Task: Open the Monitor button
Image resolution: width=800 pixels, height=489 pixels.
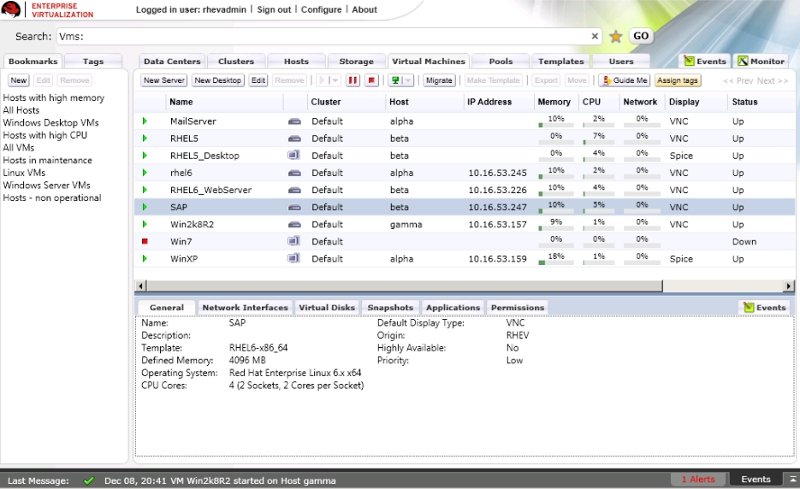Action: click(x=761, y=61)
